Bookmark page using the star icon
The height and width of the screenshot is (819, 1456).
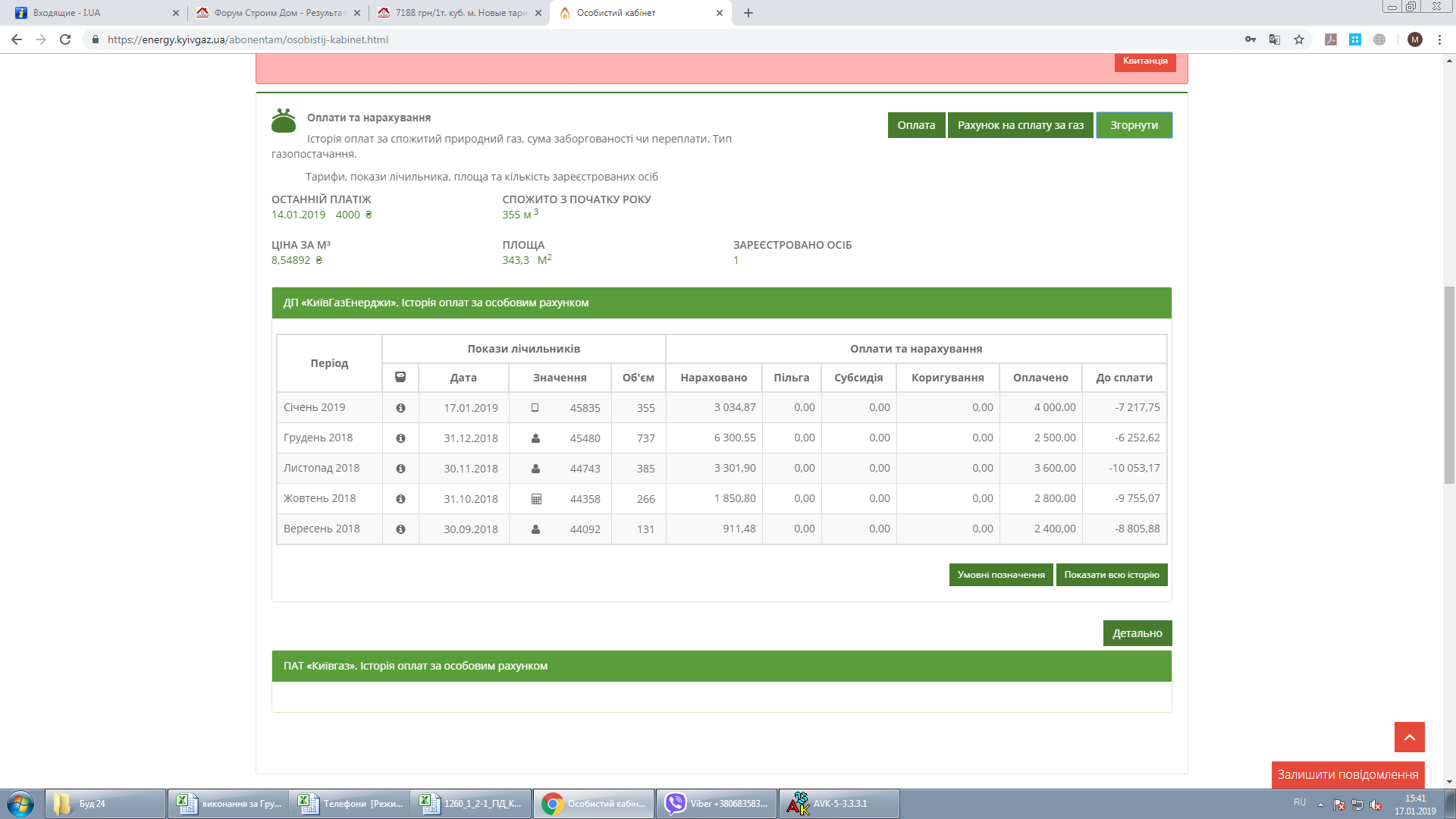pyautogui.click(x=1299, y=39)
